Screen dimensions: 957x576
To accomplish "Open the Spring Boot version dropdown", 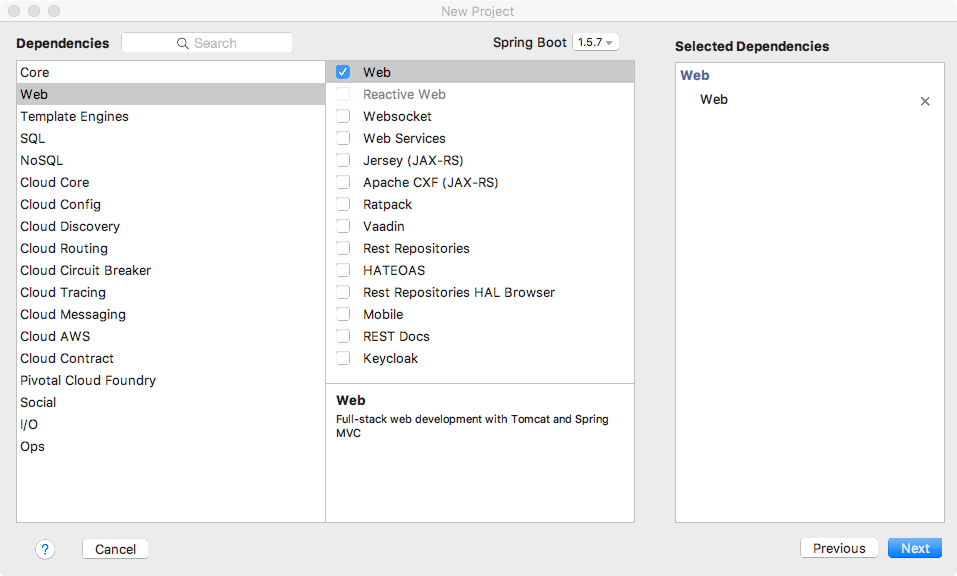I will (x=596, y=43).
